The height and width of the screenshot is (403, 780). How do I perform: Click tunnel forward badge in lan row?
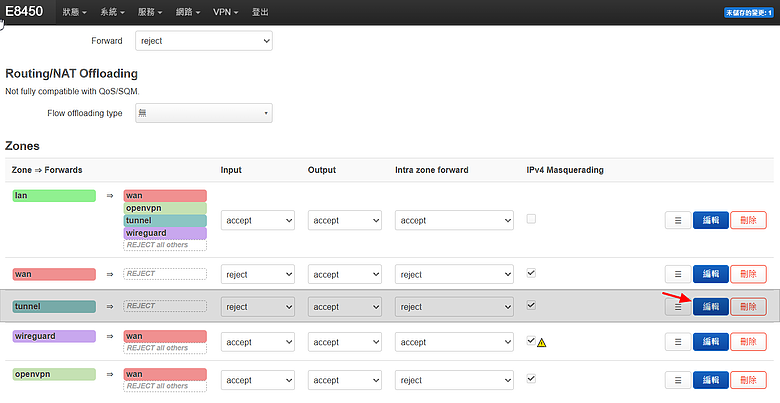(165, 220)
